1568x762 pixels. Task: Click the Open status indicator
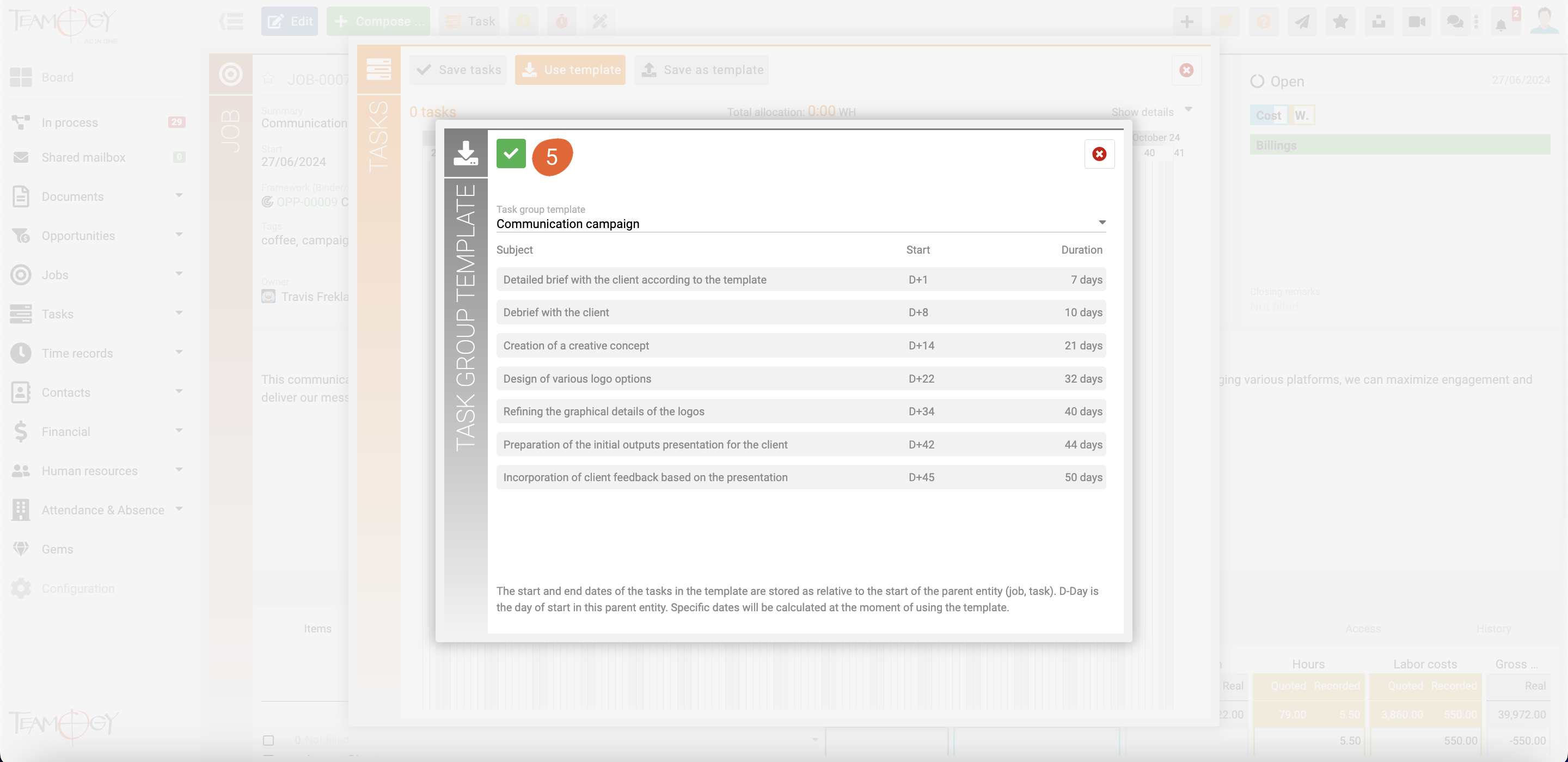[1277, 82]
